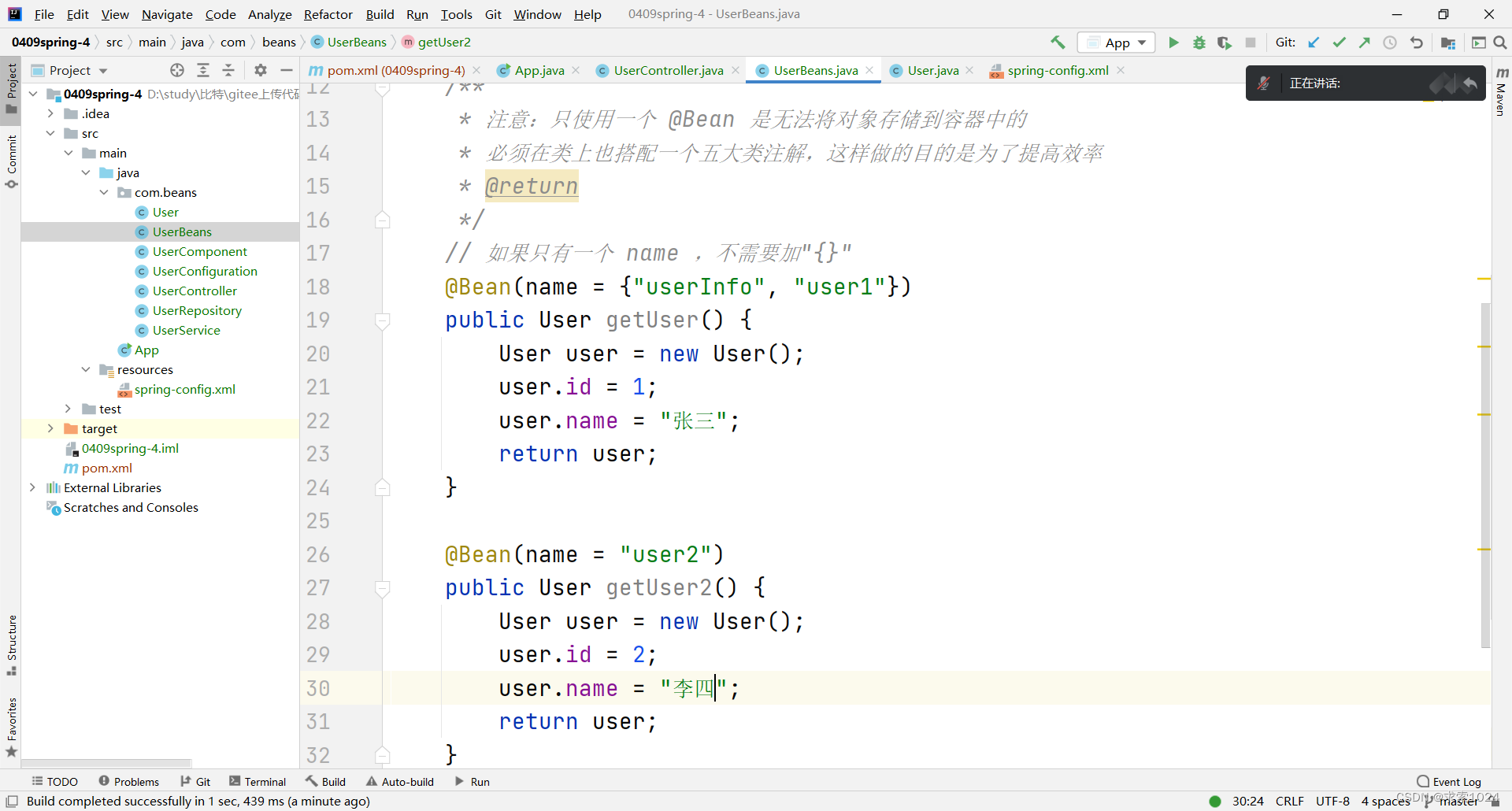This screenshot has height=811, width=1512.
Task: Open the Terminal tool window
Action: [258, 781]
